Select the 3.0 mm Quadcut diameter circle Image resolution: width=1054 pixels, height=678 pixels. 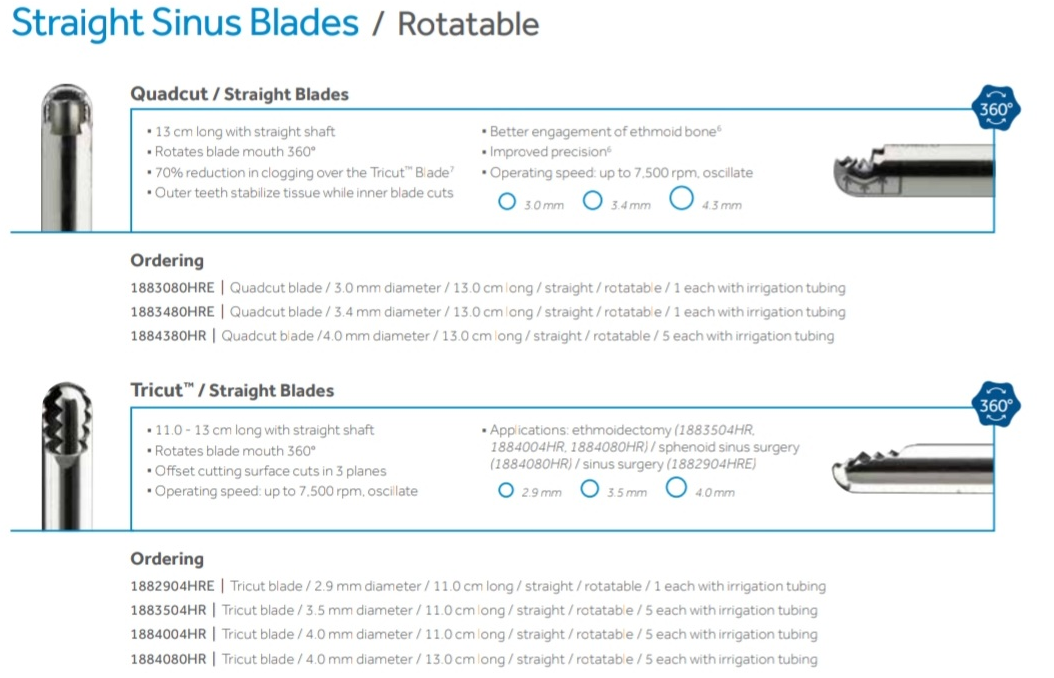[507, 201]
